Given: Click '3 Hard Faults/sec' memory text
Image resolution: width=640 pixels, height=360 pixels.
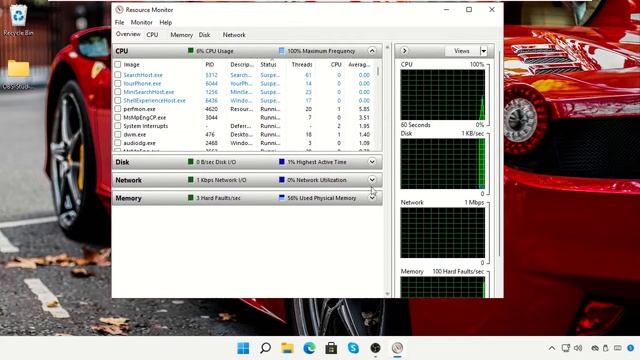Looking at the screenshot, I should pyautogui.click(x=218, y=198).
